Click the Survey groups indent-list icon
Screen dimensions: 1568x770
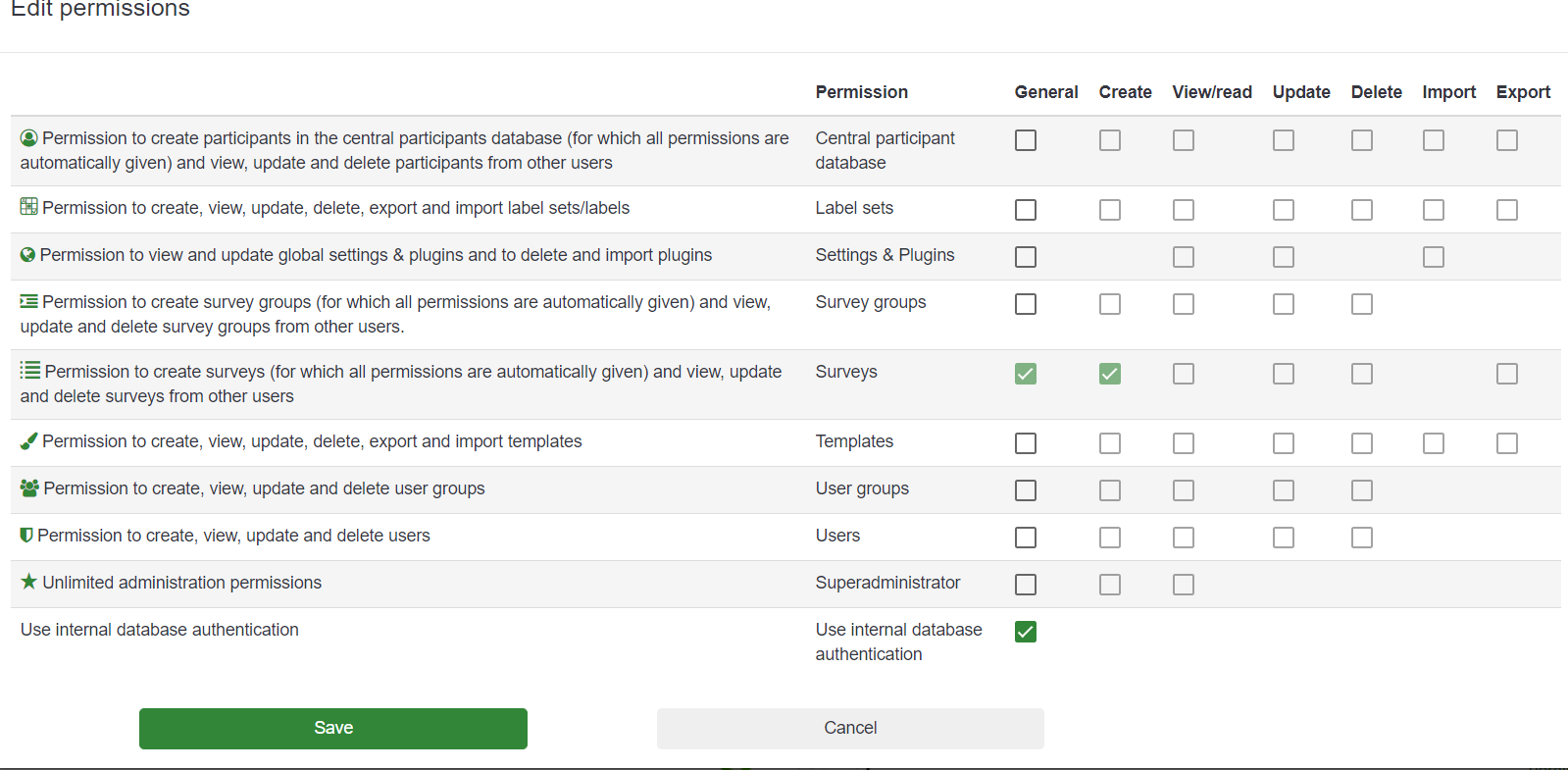(x=28, y=301)
